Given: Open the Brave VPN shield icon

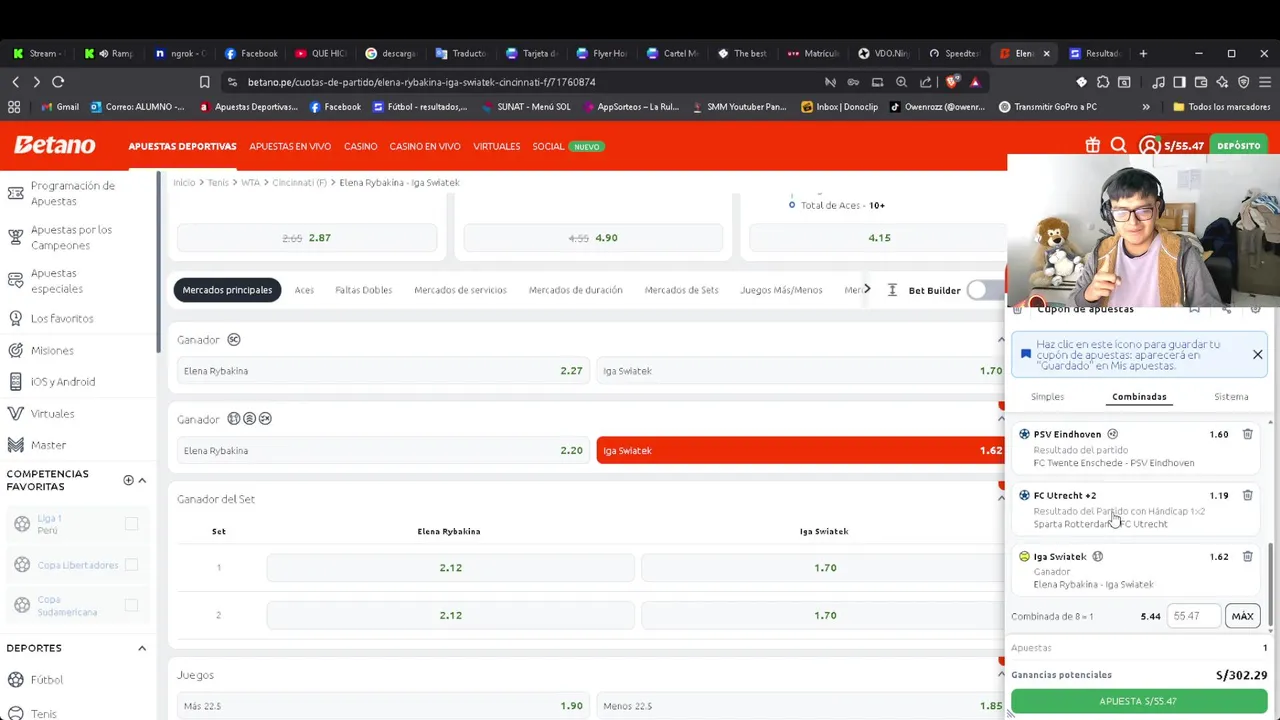Looking at the screenshot, I should click(1244, 82).
